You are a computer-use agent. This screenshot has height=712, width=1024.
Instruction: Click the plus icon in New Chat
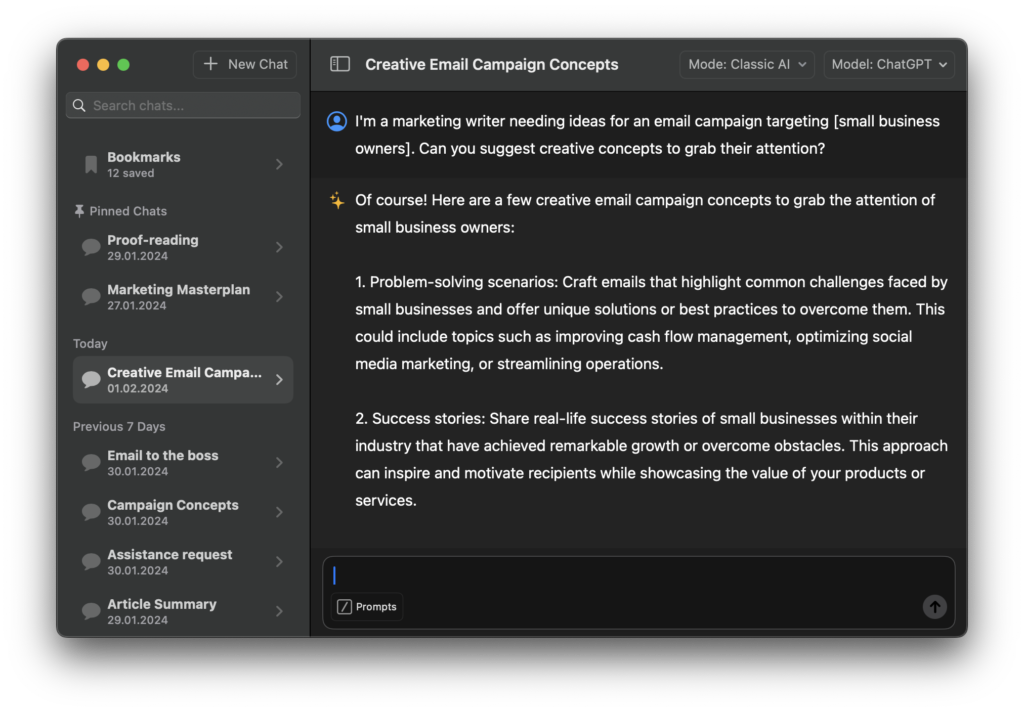click(210, 64)
